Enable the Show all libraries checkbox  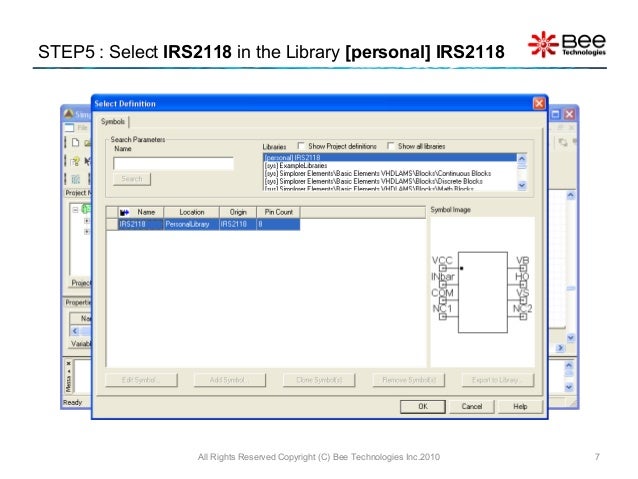click(x=391, y=146)
